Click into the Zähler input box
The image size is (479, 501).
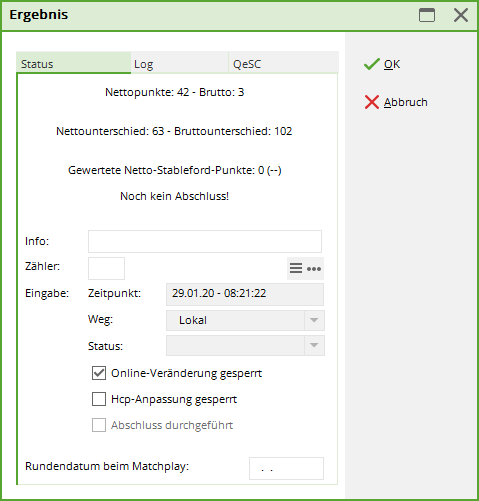pyautogui.click(x=106, y=268)
